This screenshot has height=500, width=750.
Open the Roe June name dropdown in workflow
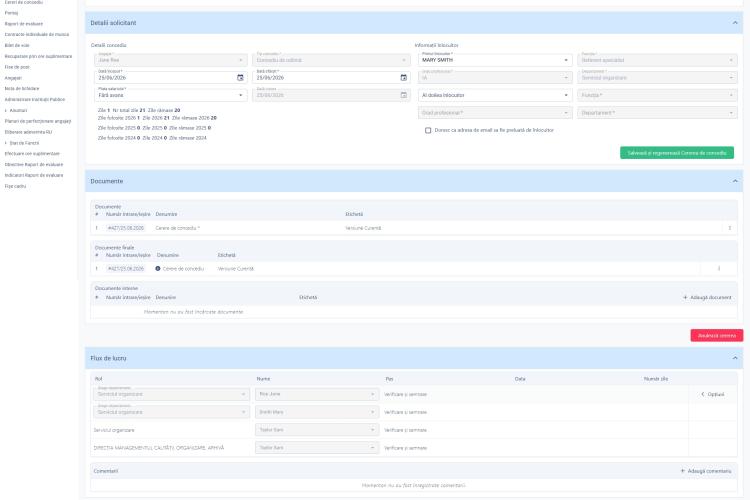(317, 394)
